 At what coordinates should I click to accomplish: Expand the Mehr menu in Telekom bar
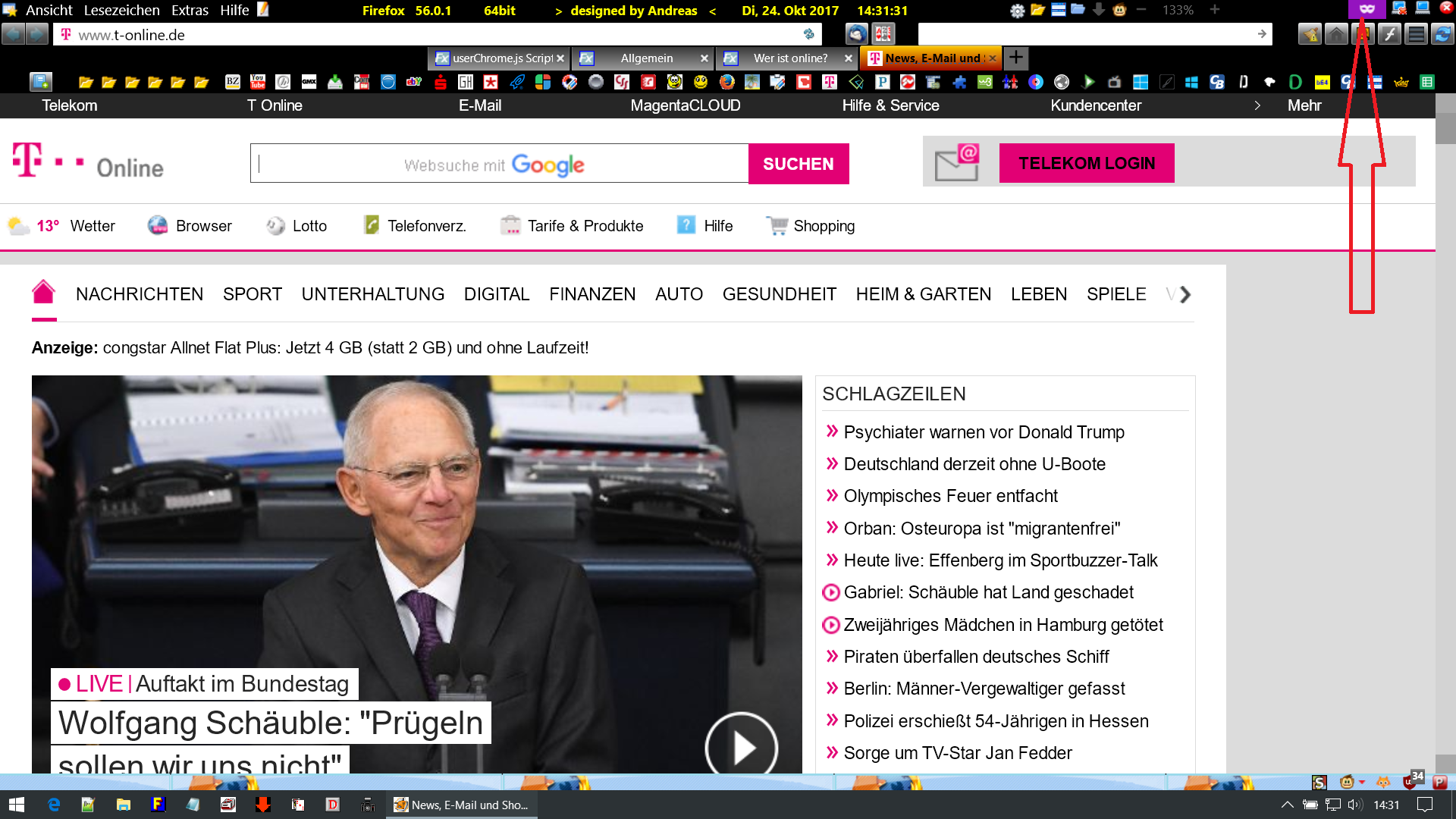[1304, 105]
